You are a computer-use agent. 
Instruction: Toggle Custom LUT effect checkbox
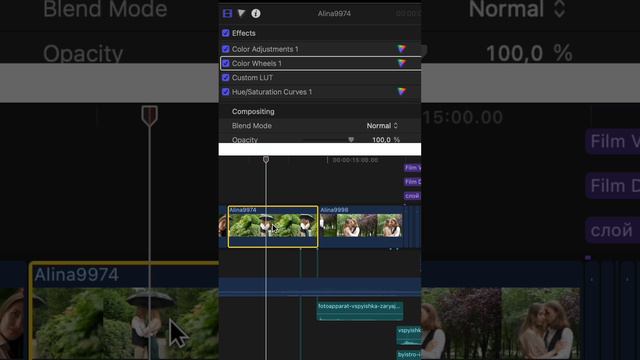(x=226, y=78)
